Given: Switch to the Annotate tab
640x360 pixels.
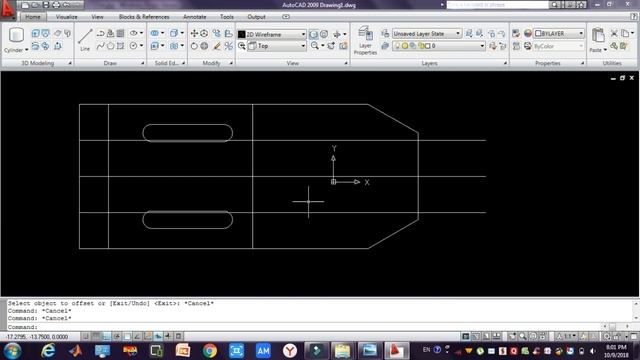Looking at the screenshot, I should 195,17.
